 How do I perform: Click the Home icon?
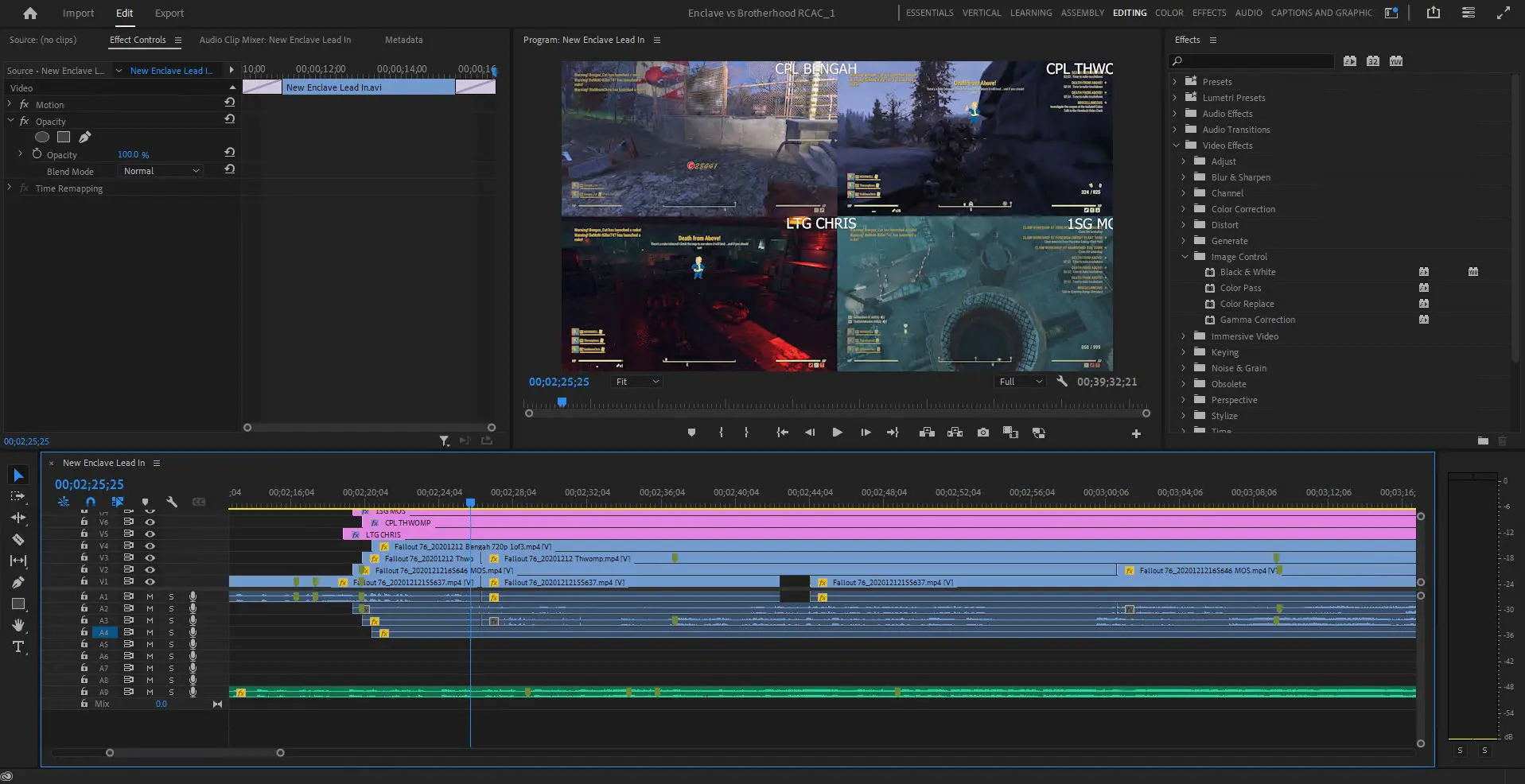30,13
